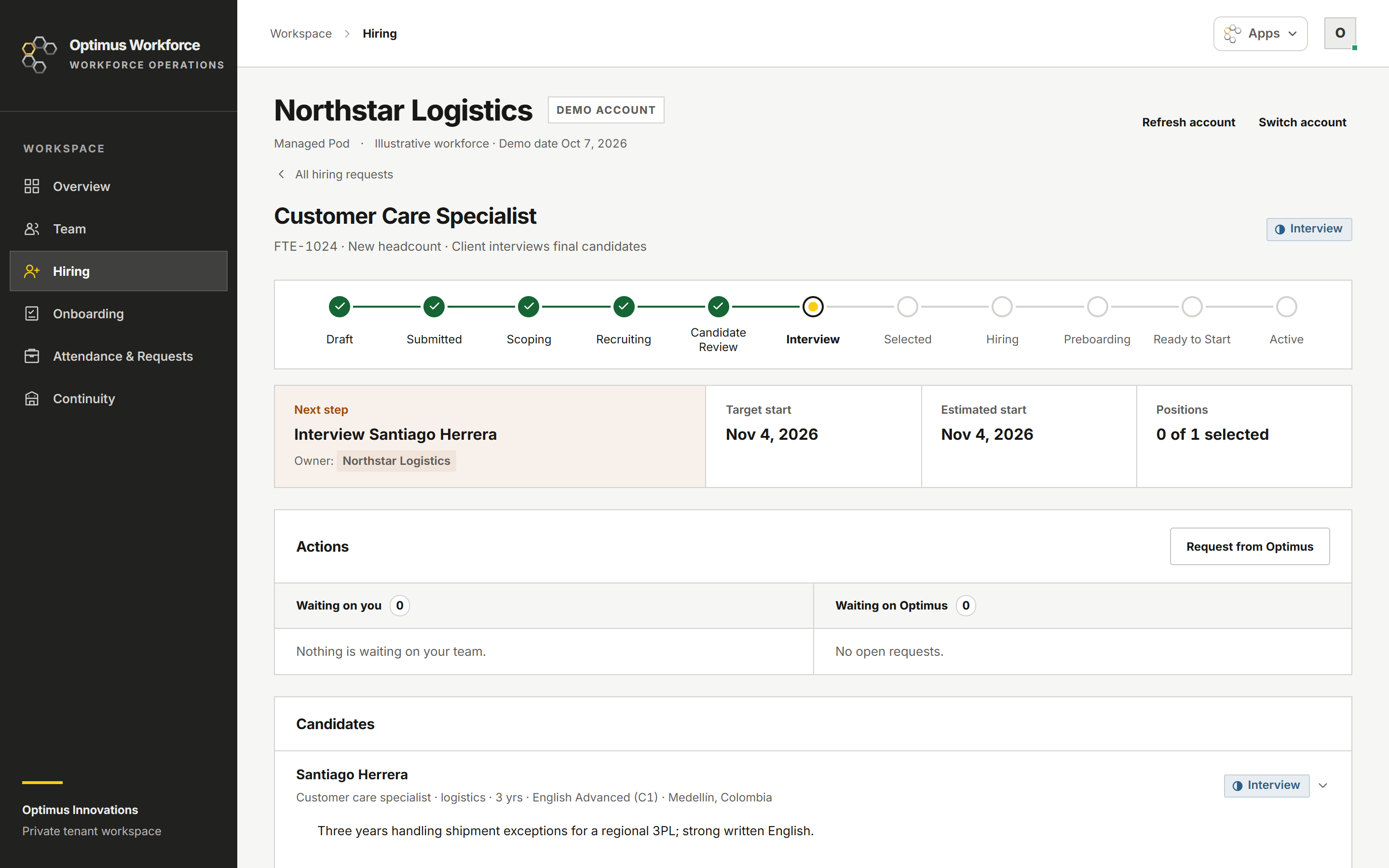Click the DEMO ACCOUNT badge
1389x868 pixels.
click(x=606, y=109)
